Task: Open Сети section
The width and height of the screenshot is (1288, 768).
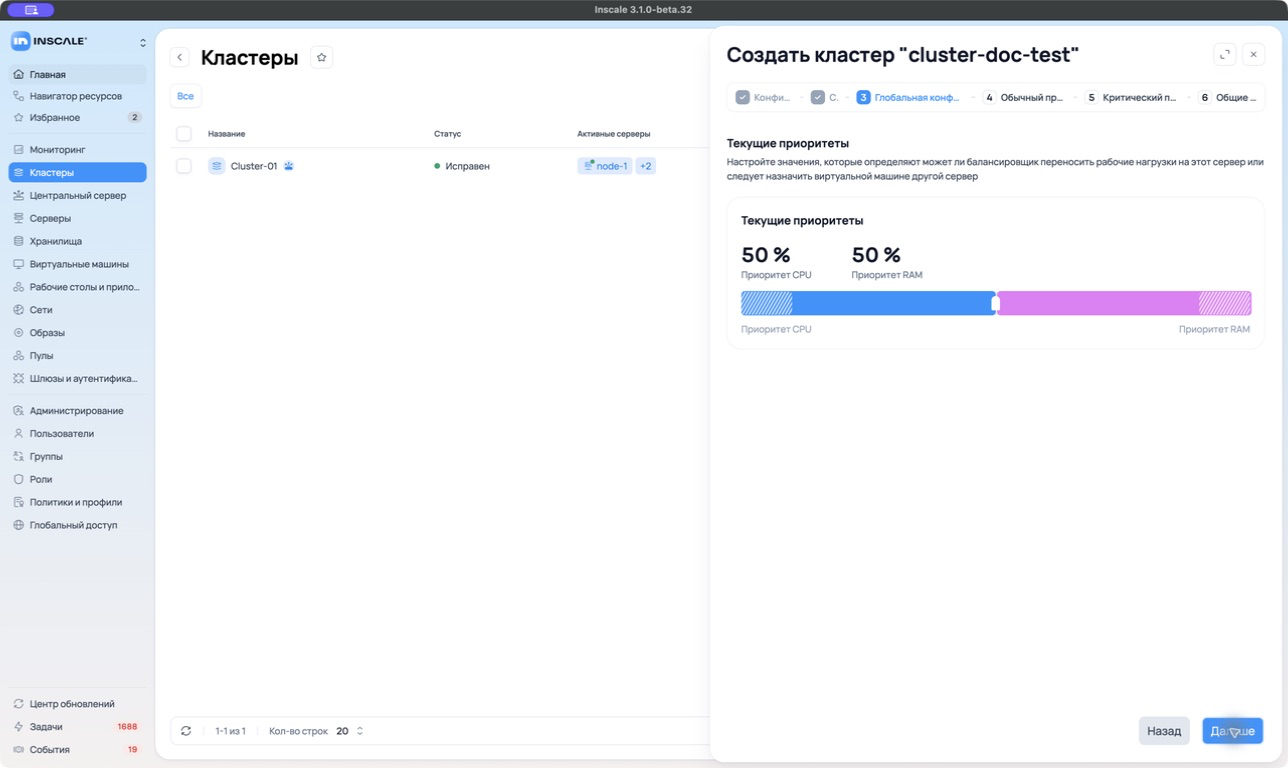Action: pos(77,310)
